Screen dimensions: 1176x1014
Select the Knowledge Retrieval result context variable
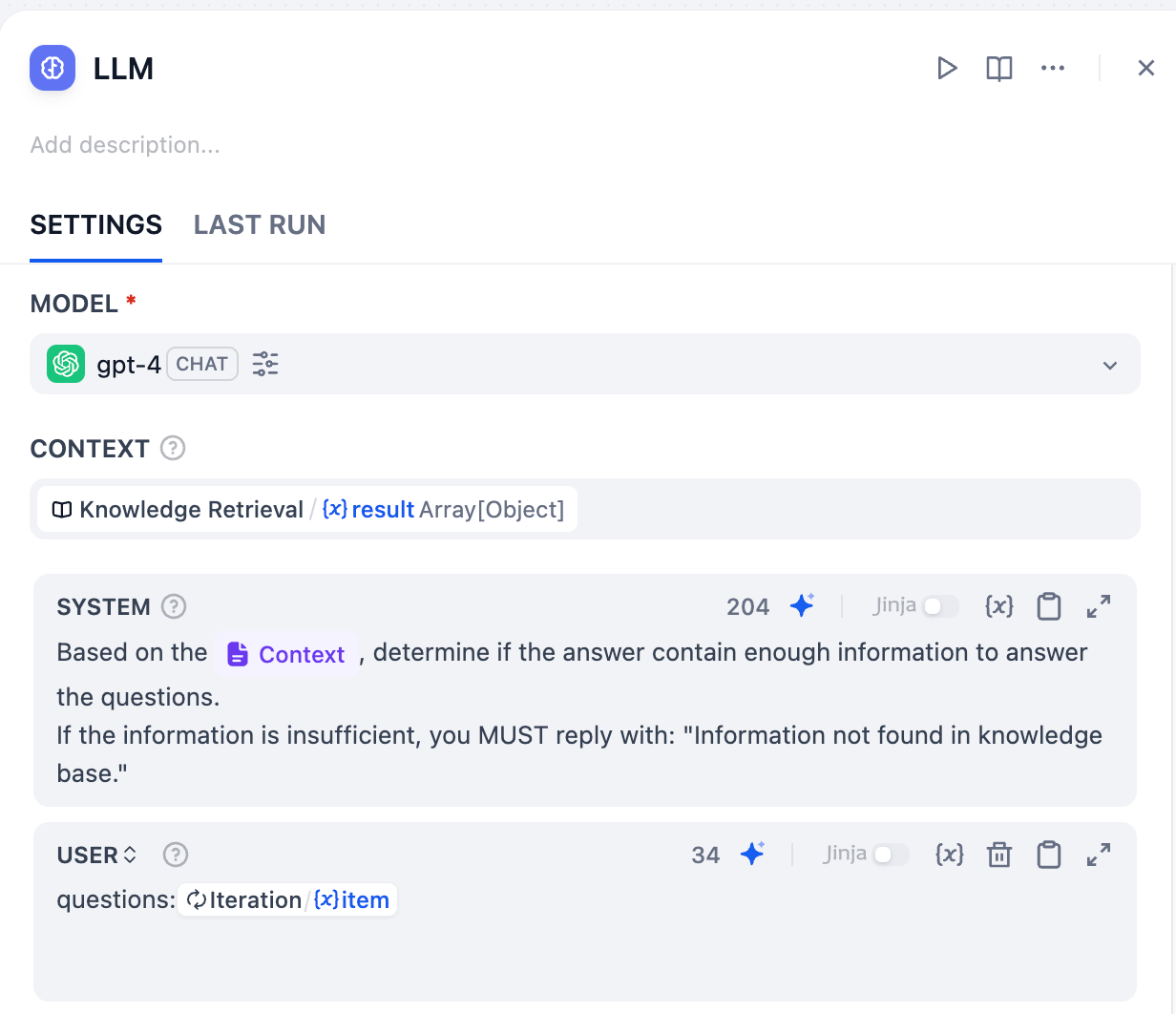click(307, 509)
